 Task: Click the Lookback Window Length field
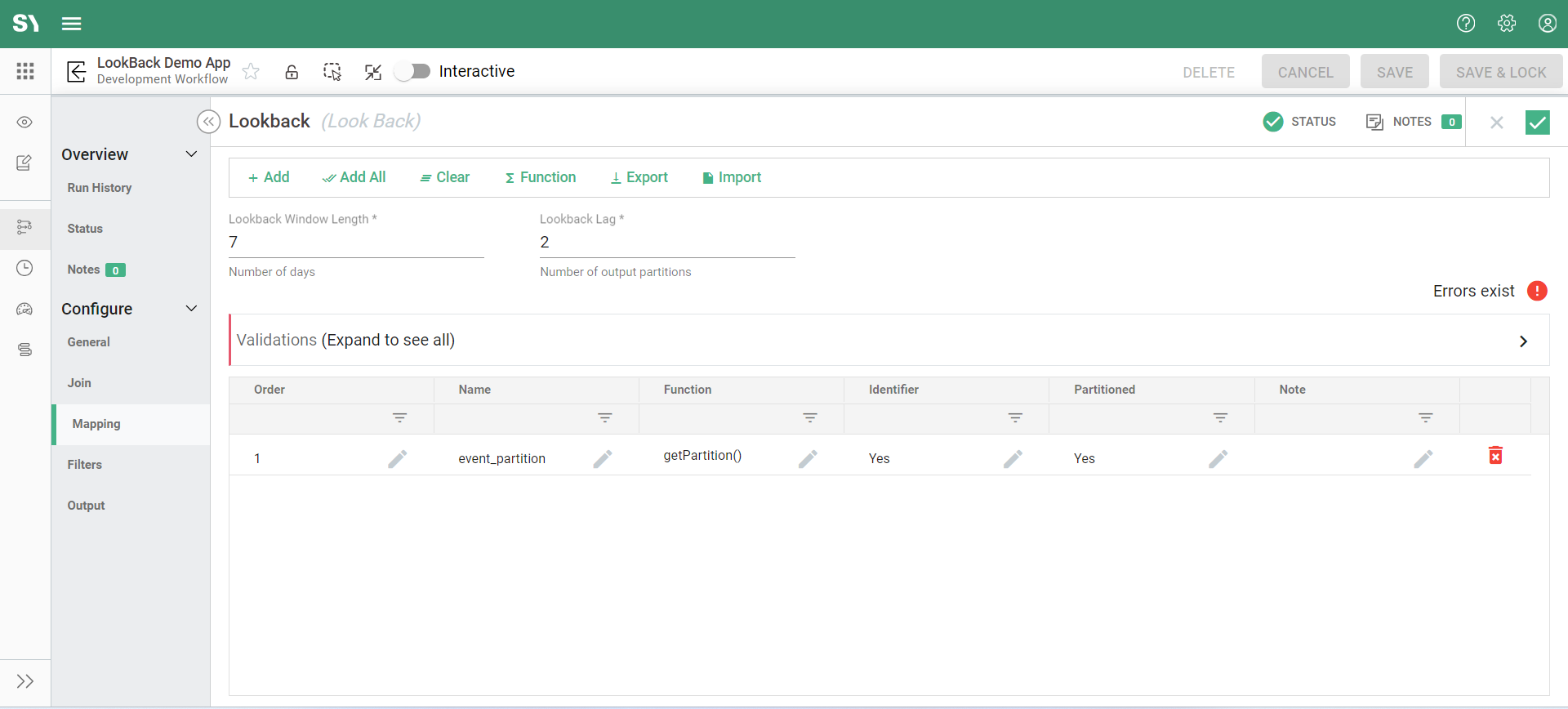(356, 243)
